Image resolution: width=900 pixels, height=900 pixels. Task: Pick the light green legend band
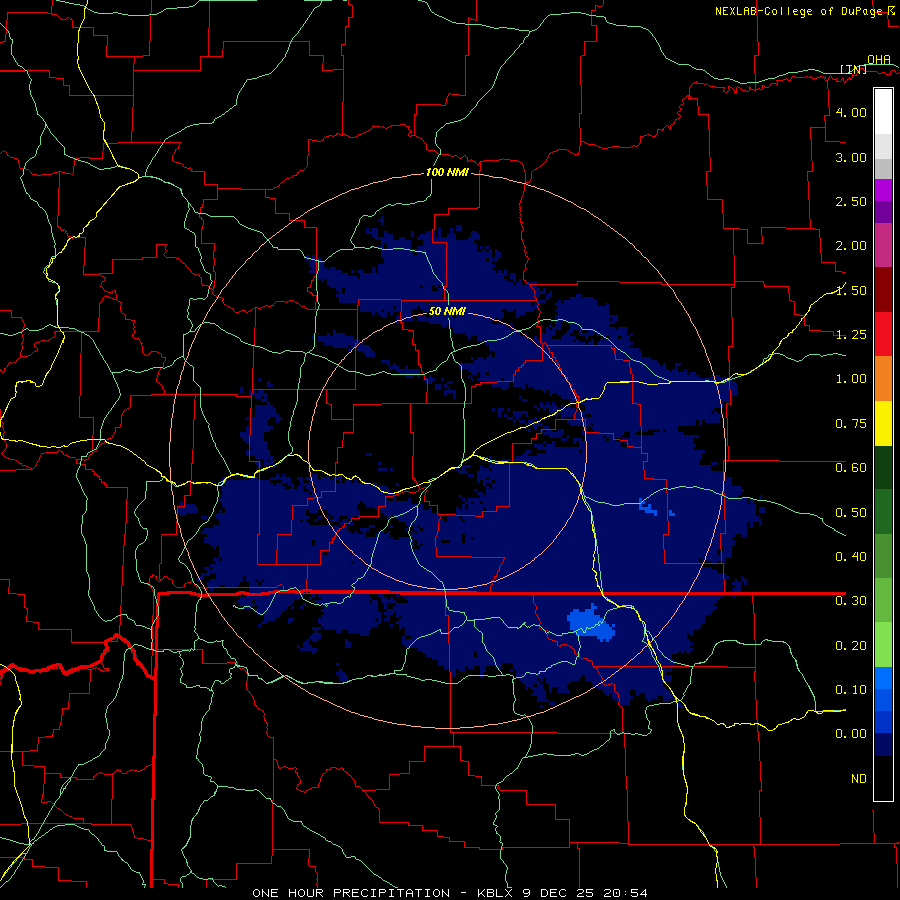tap(883, 645)
